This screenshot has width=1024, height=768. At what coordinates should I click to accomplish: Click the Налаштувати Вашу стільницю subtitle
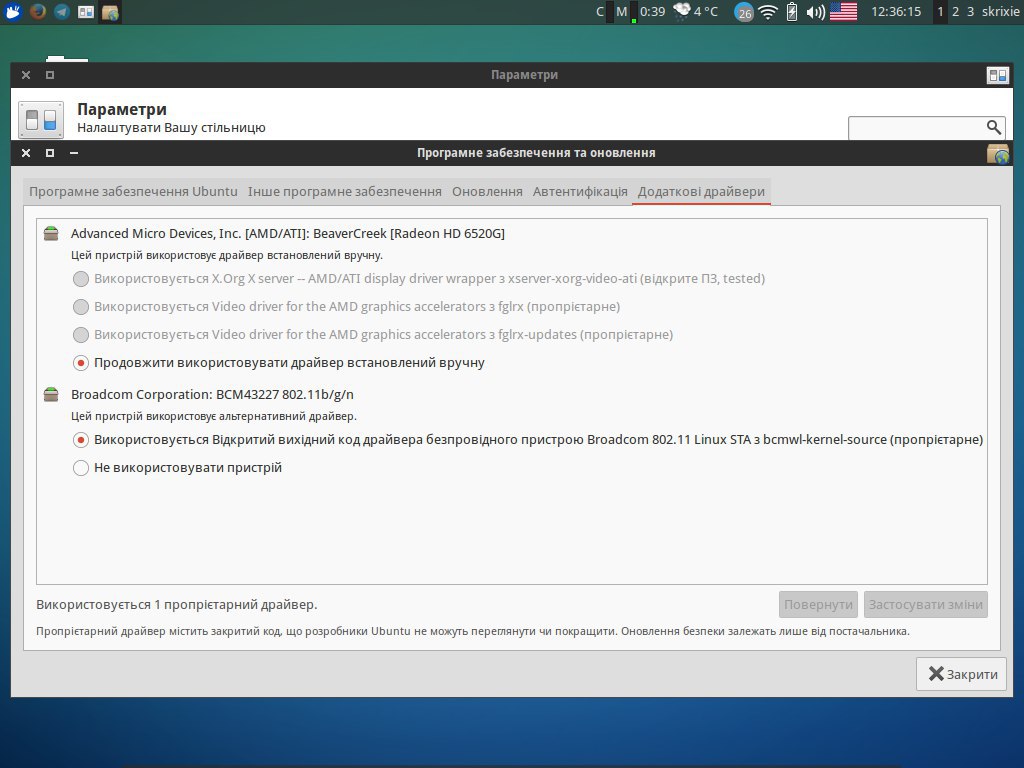click(x=171, y=127)
